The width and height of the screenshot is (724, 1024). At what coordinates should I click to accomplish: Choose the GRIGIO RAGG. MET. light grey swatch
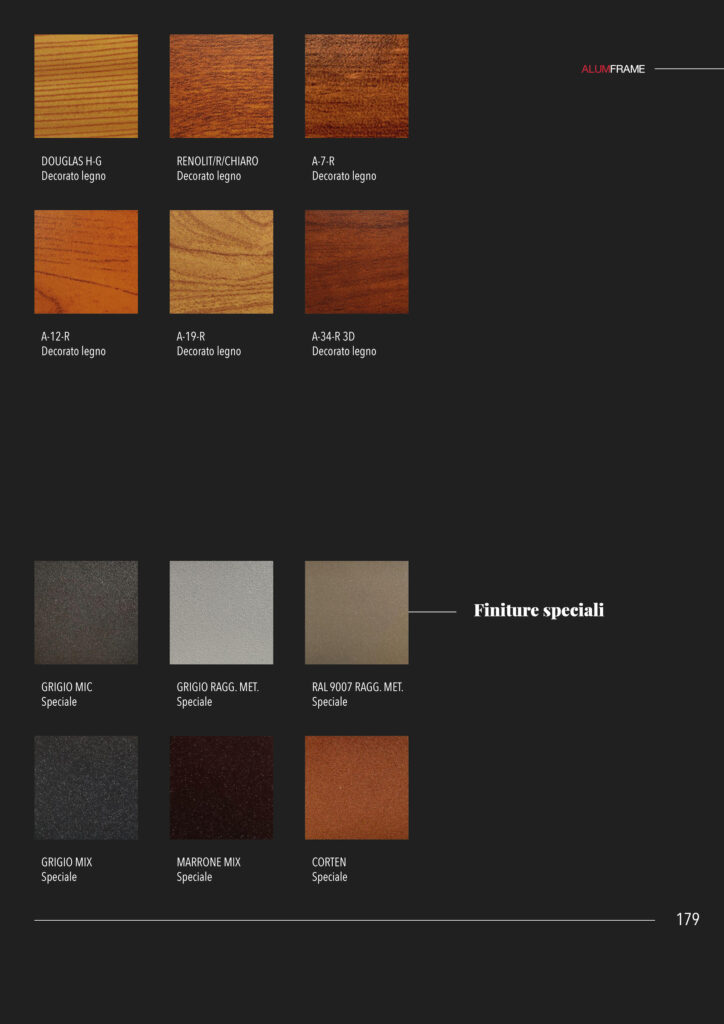(221, 613)
